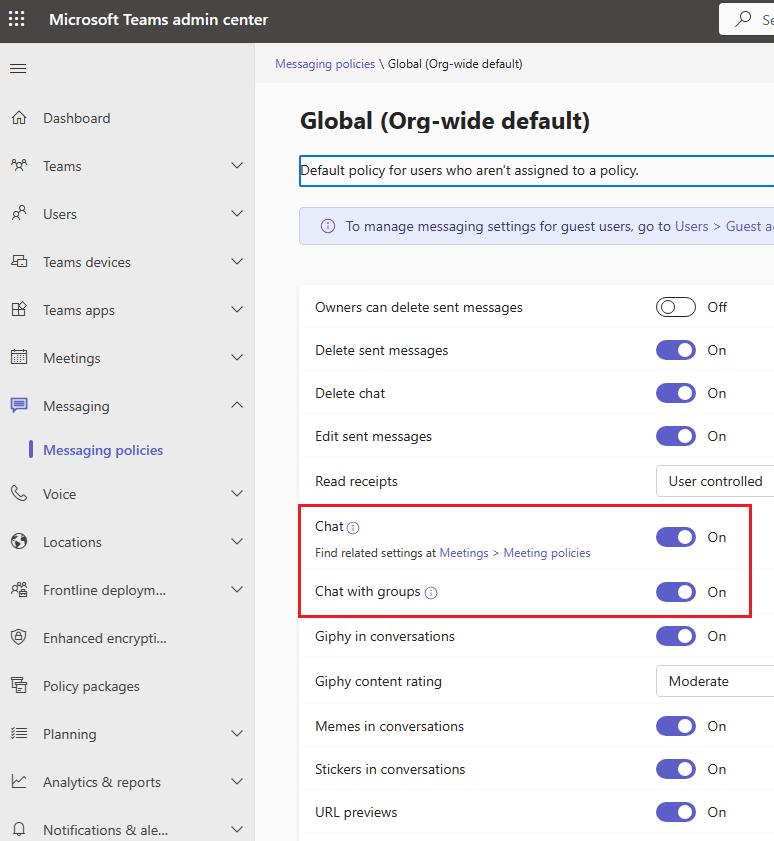Open Voice menu item label
This screenshot has height=841, width=774.
pyautogui.click(x=60, y=494)
